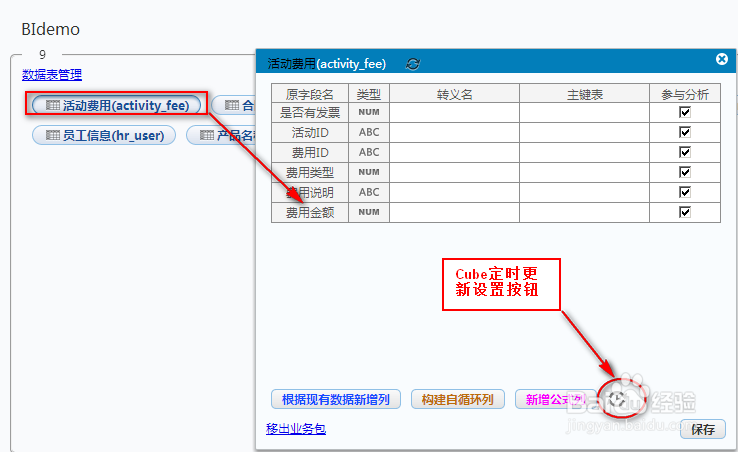This screenshot has height=452, width=738.
Task: Open 移出业务包 link
Action: (x=296, y=428)
